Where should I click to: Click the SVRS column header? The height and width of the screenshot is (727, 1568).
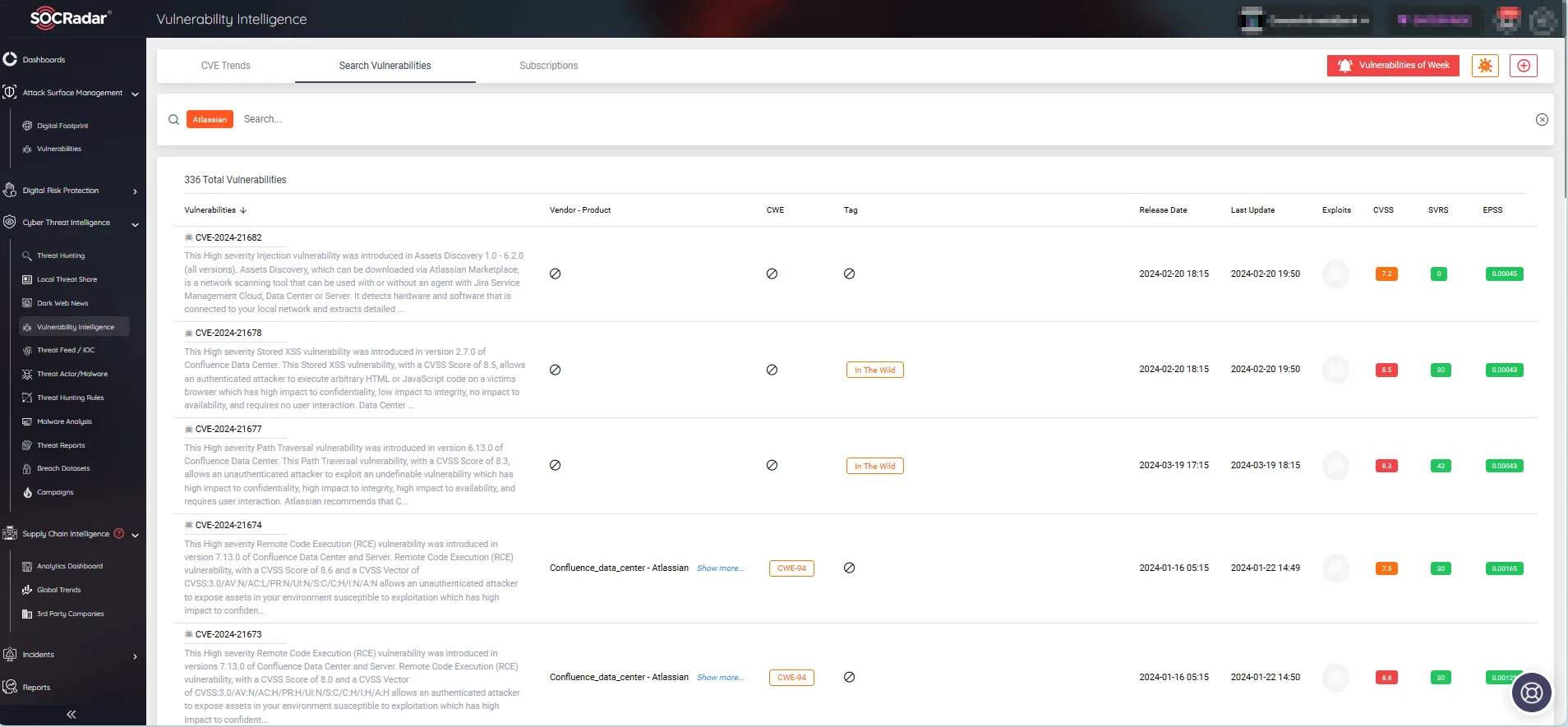[x=1438, y=210]
